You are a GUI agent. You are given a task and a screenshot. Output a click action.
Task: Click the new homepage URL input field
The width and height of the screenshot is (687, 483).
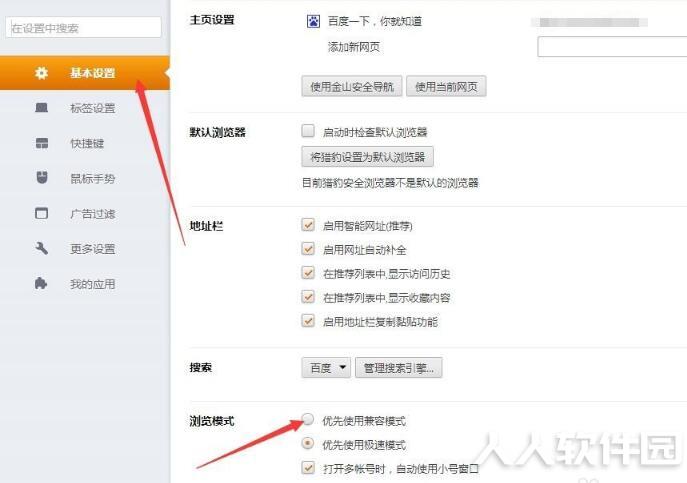[612, 46]
